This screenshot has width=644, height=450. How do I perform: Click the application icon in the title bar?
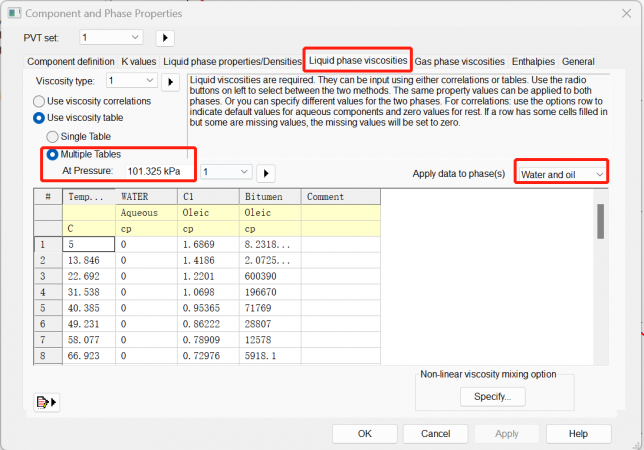coord(13,13)
